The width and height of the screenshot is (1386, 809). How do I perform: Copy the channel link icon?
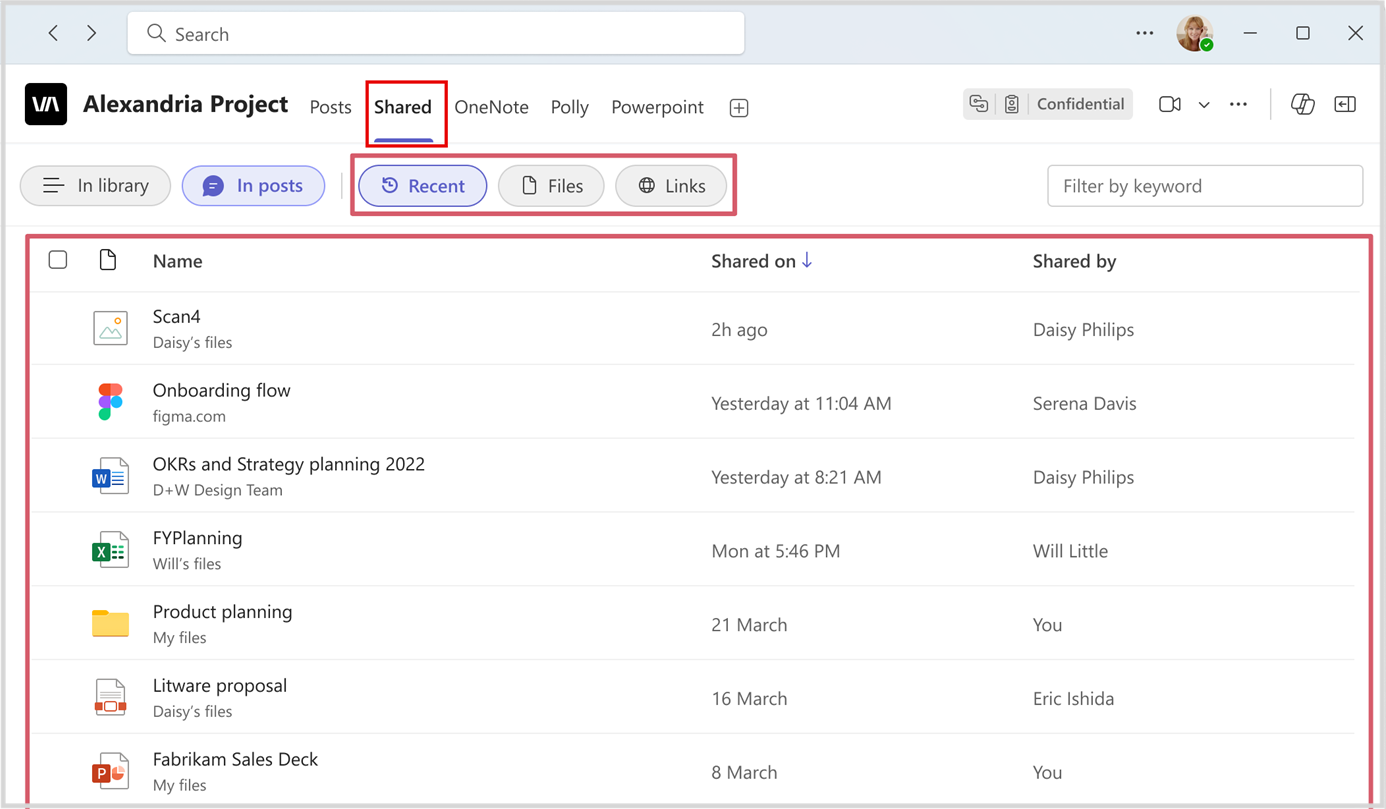978,103
